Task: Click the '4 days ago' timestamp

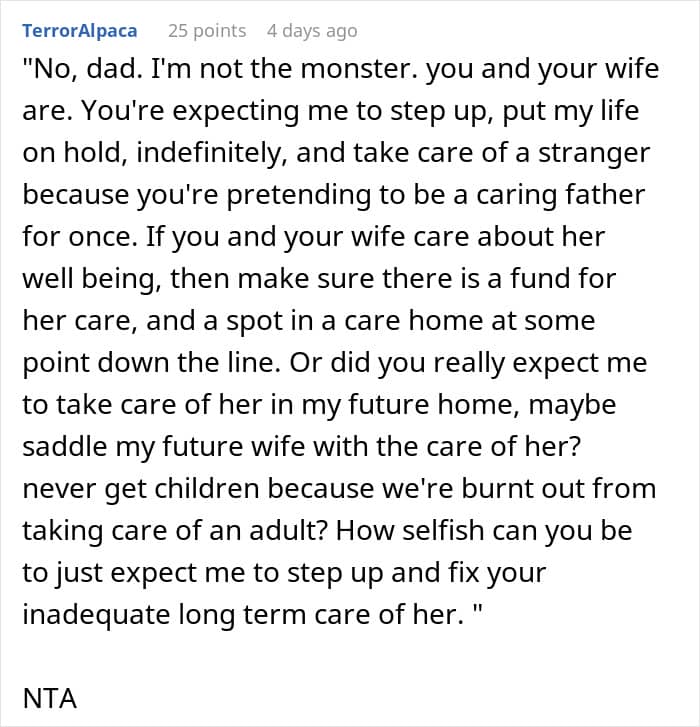Action: click(x=311, y=31)
